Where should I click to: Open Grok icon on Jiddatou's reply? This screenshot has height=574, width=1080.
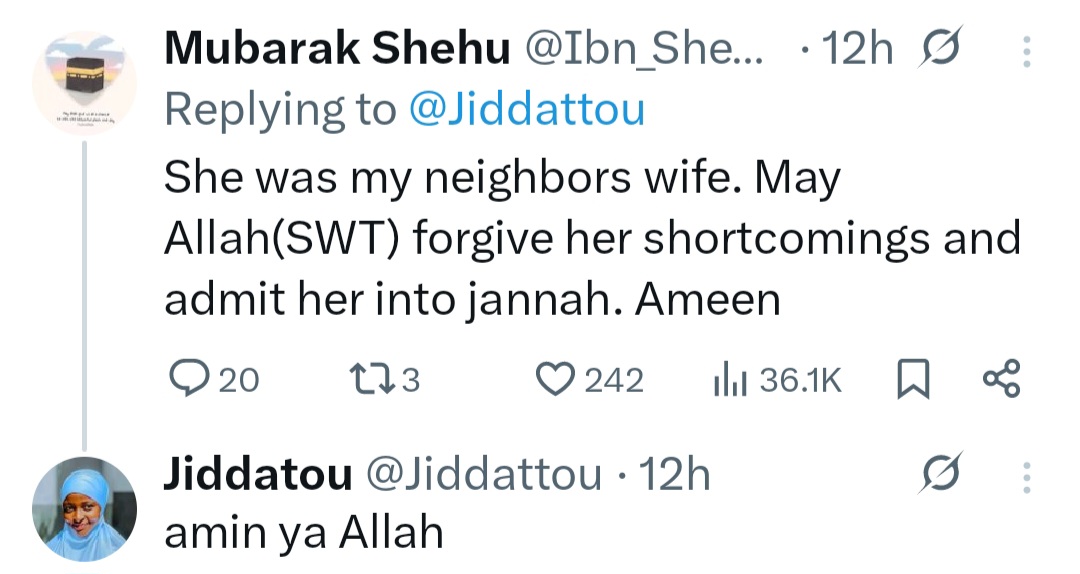pos(941,475)
